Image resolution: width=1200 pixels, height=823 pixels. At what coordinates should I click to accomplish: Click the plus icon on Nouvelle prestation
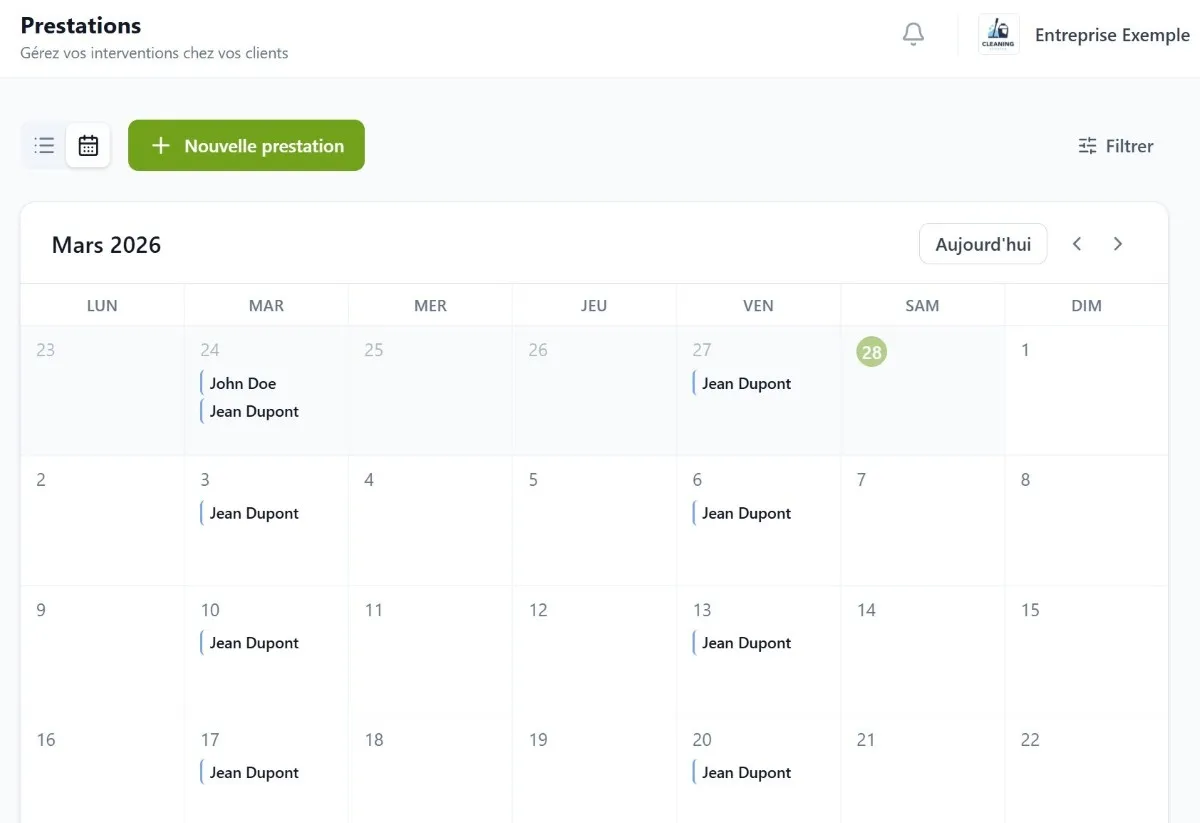(x=160, y=145)
